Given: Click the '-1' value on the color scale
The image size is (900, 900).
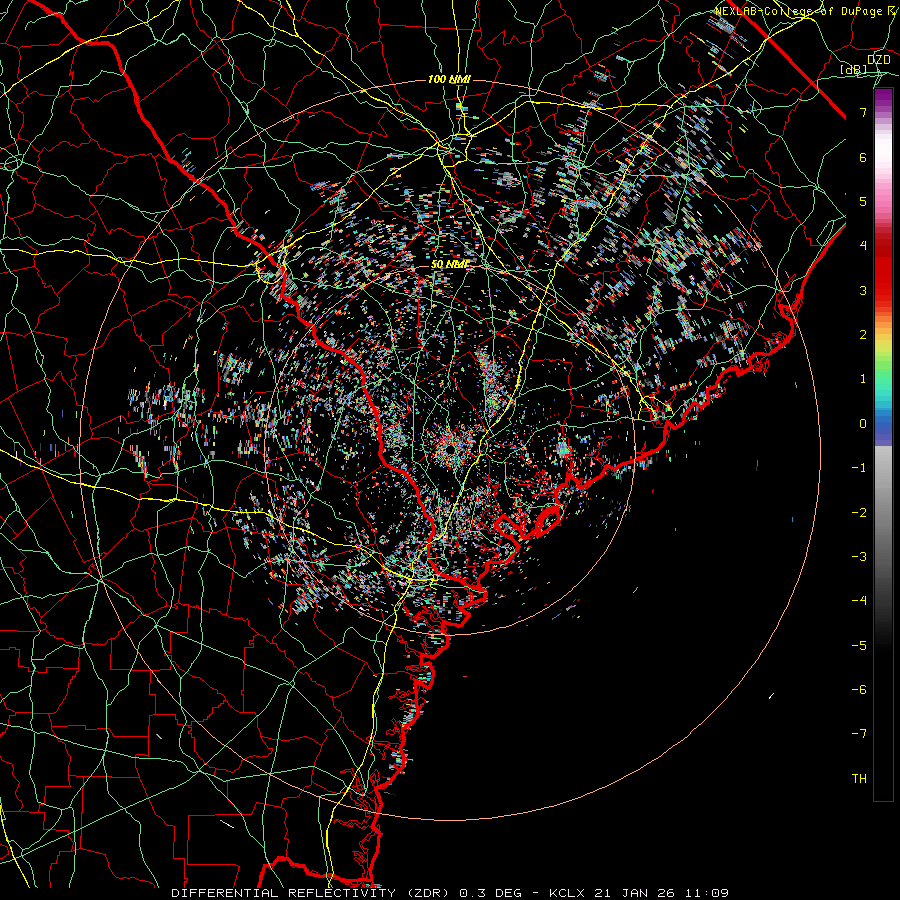Looking at the screenshot, I should click(859, 468).
